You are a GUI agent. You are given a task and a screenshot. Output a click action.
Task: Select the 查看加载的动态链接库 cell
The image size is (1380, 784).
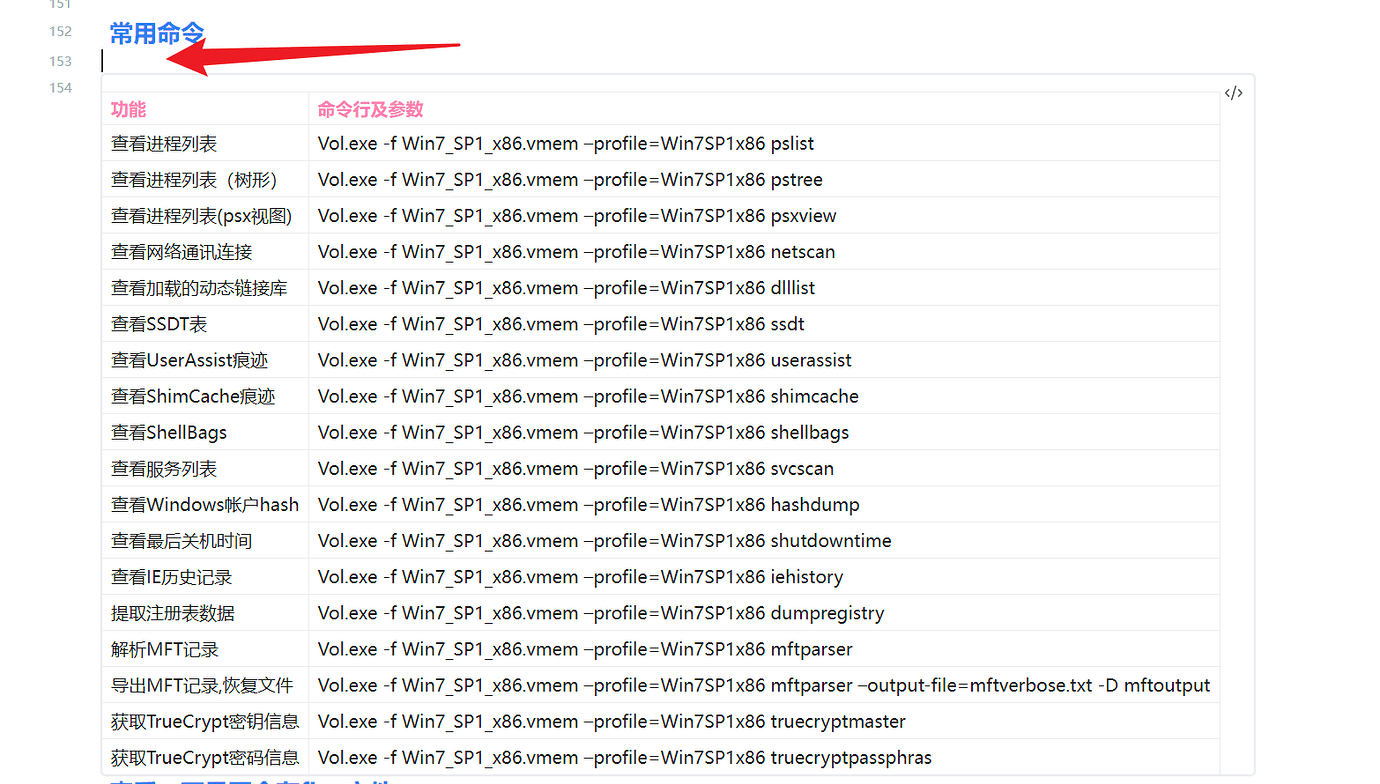[x=205, y=287]
